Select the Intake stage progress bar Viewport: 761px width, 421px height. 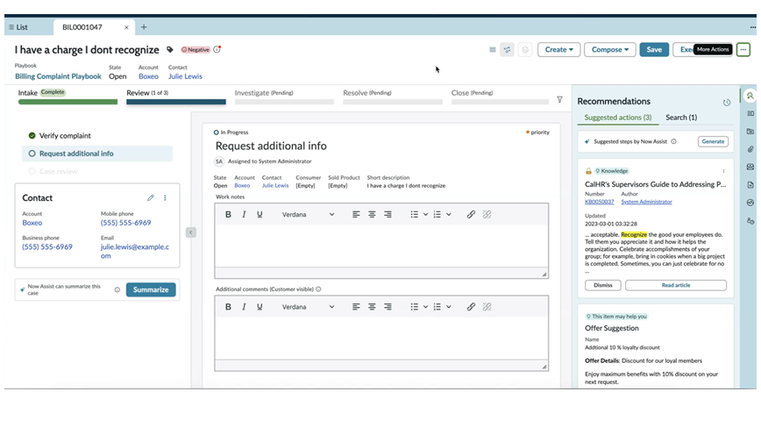68,102
